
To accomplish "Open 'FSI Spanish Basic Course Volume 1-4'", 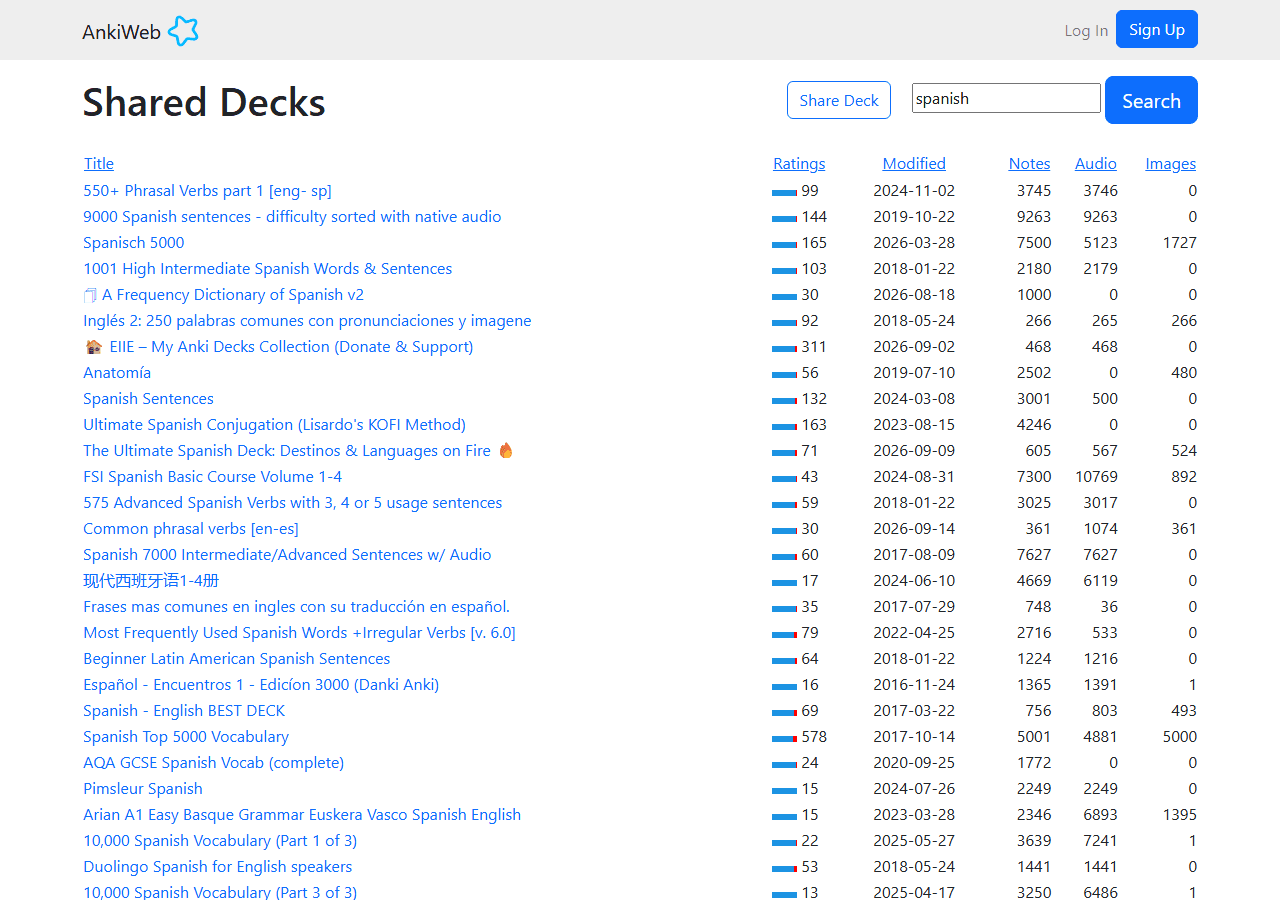I will [x=212, y=476].
